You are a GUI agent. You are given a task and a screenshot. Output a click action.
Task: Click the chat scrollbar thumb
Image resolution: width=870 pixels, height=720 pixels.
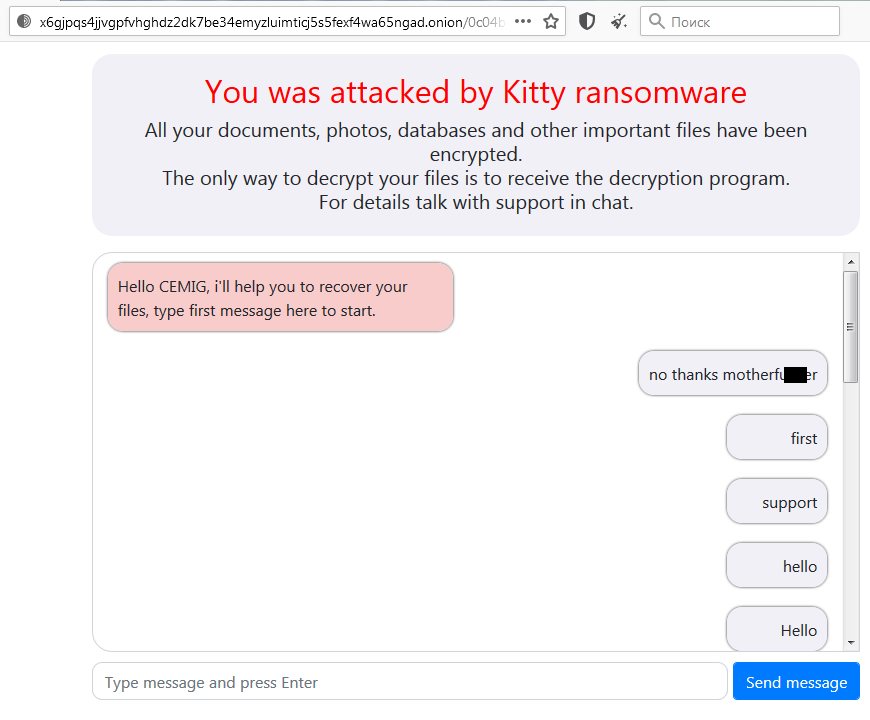(x=851, y=325)
